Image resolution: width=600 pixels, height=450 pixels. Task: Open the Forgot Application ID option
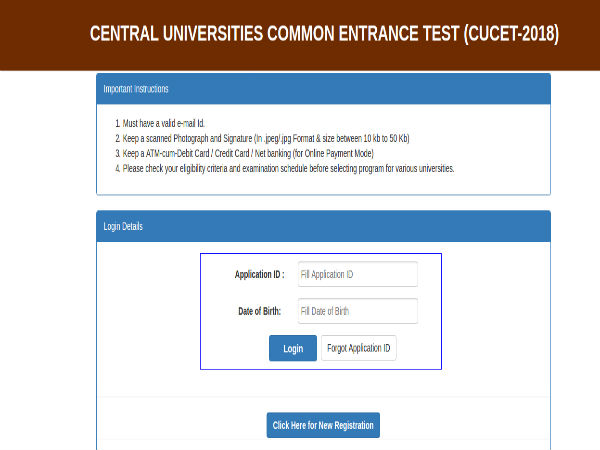coord(359,348)
